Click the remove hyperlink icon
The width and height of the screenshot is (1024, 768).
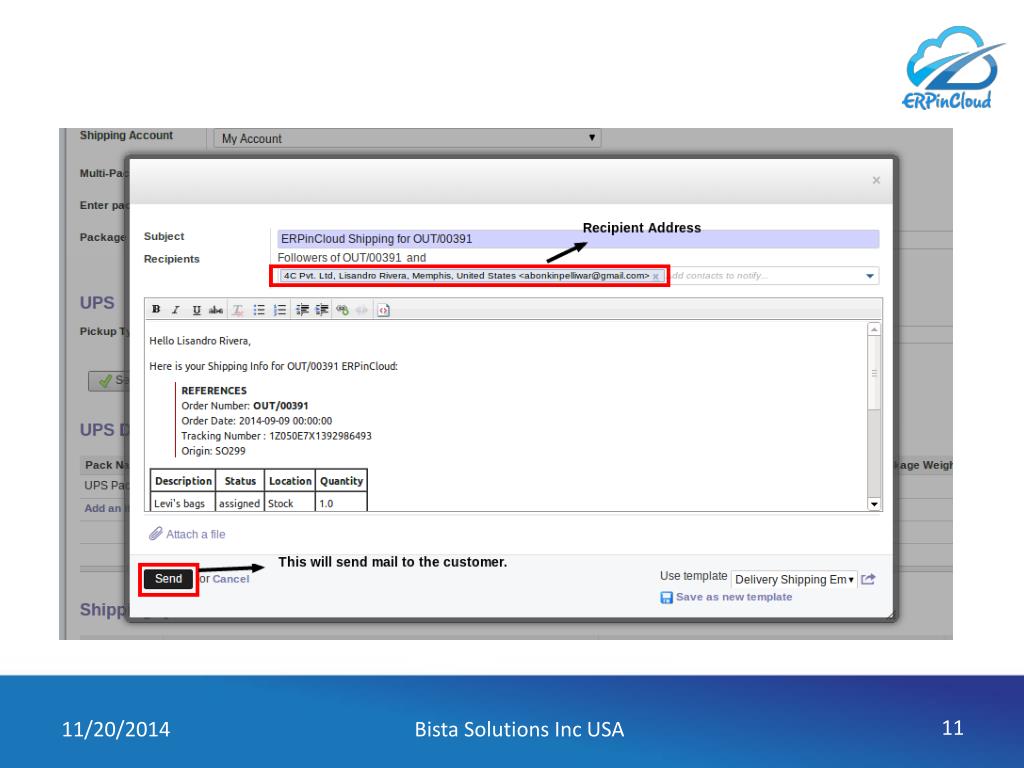tap(362, 310)
